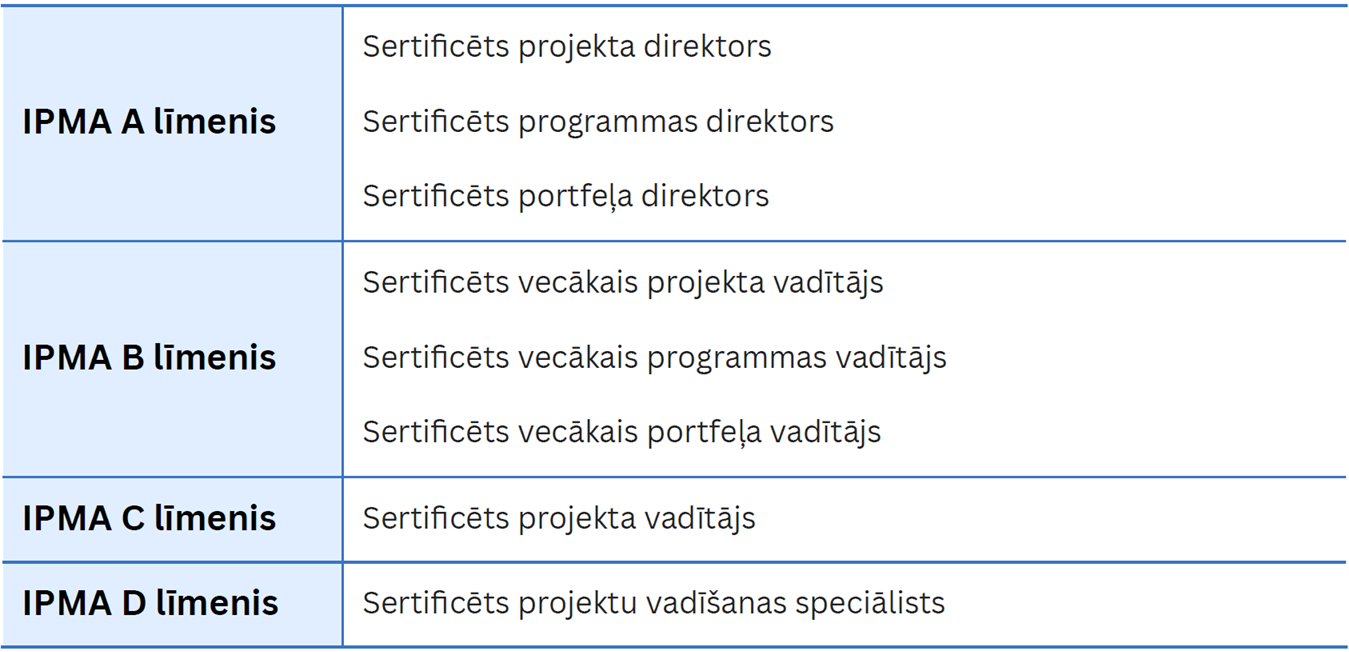Image resolution: width=1349 pixels, height=652 pixels.
Task: Click "Sertificēts projekta vadītājs" in C level row
Action: [558, 518]
